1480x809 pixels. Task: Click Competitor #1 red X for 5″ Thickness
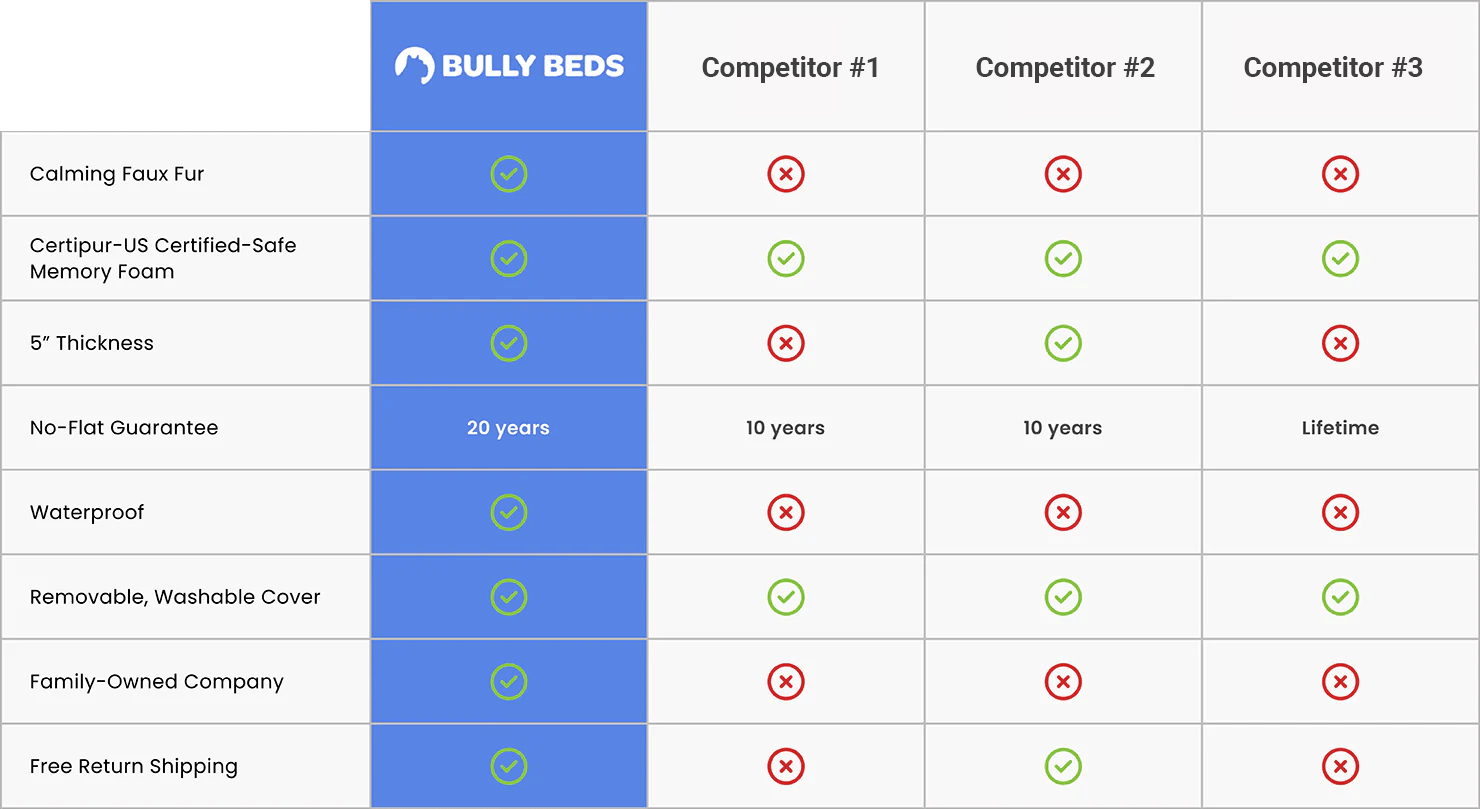point(786,343)
